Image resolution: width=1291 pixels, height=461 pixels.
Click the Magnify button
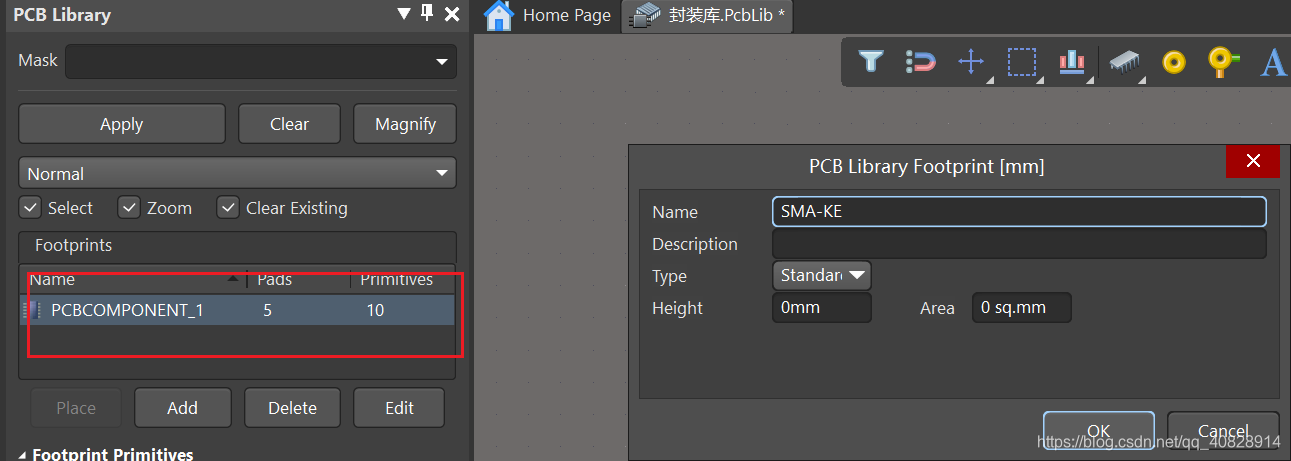coord(405,124)
